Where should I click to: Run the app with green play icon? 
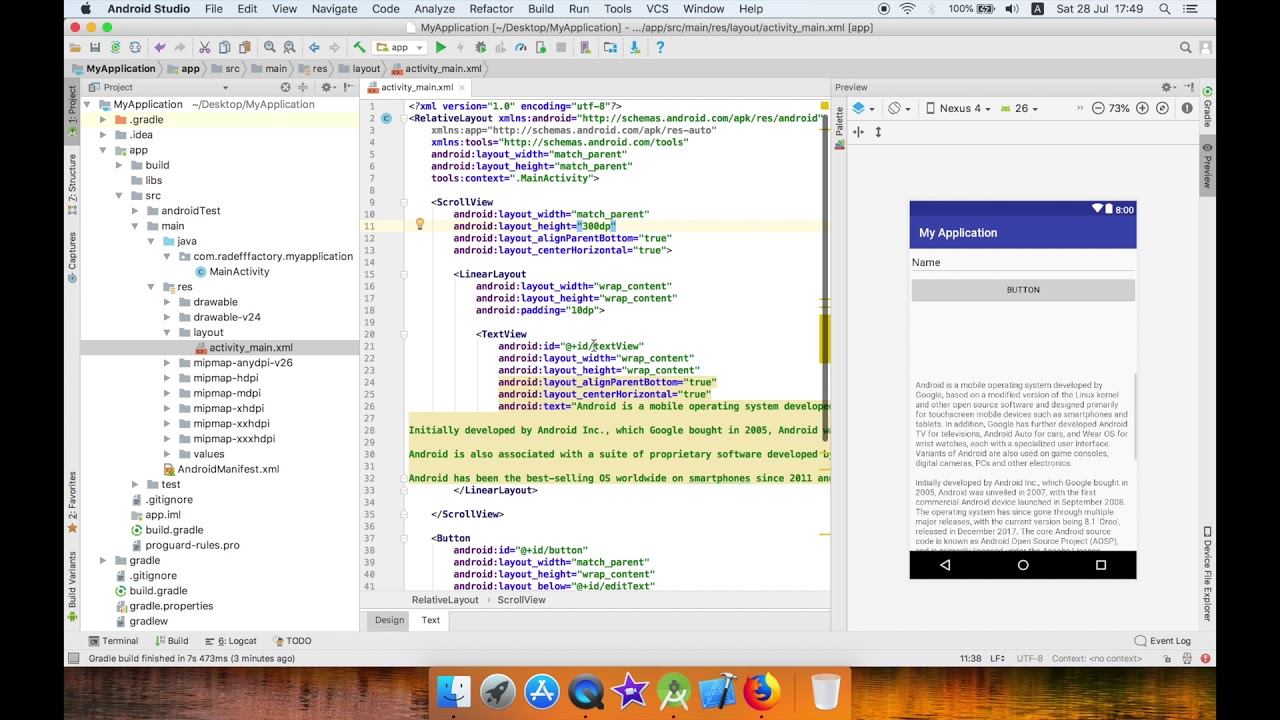(440, 47)
